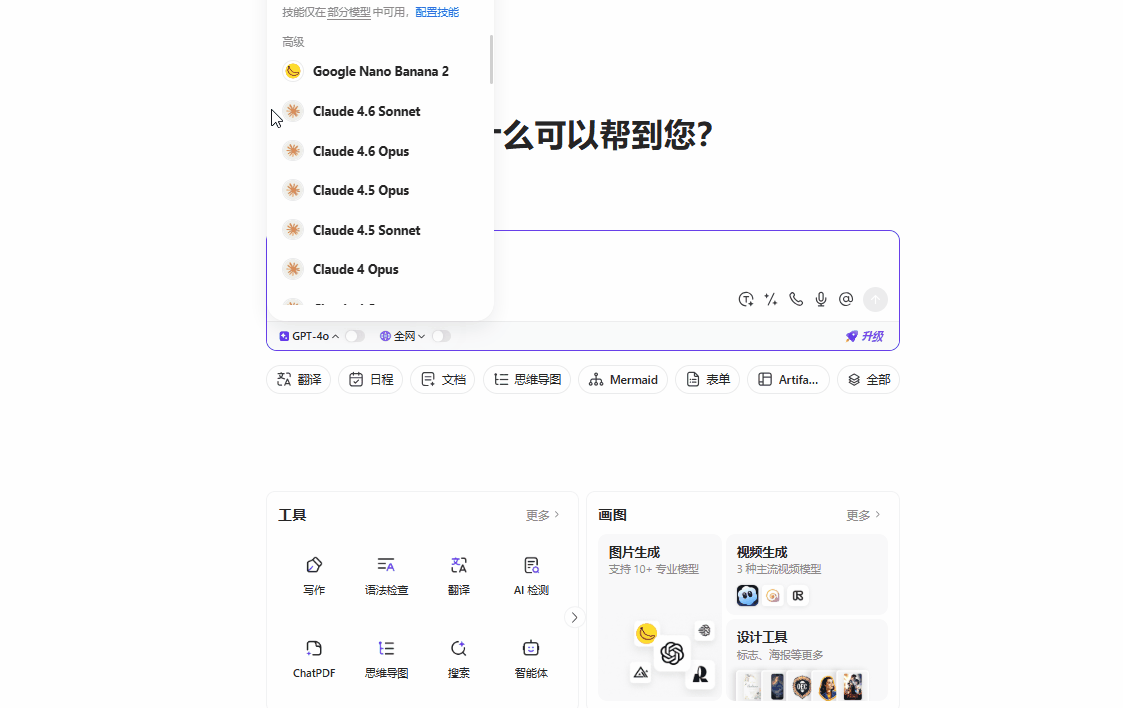
Task: Select the 表单 quick action chip
Action: tap(708, 379)
